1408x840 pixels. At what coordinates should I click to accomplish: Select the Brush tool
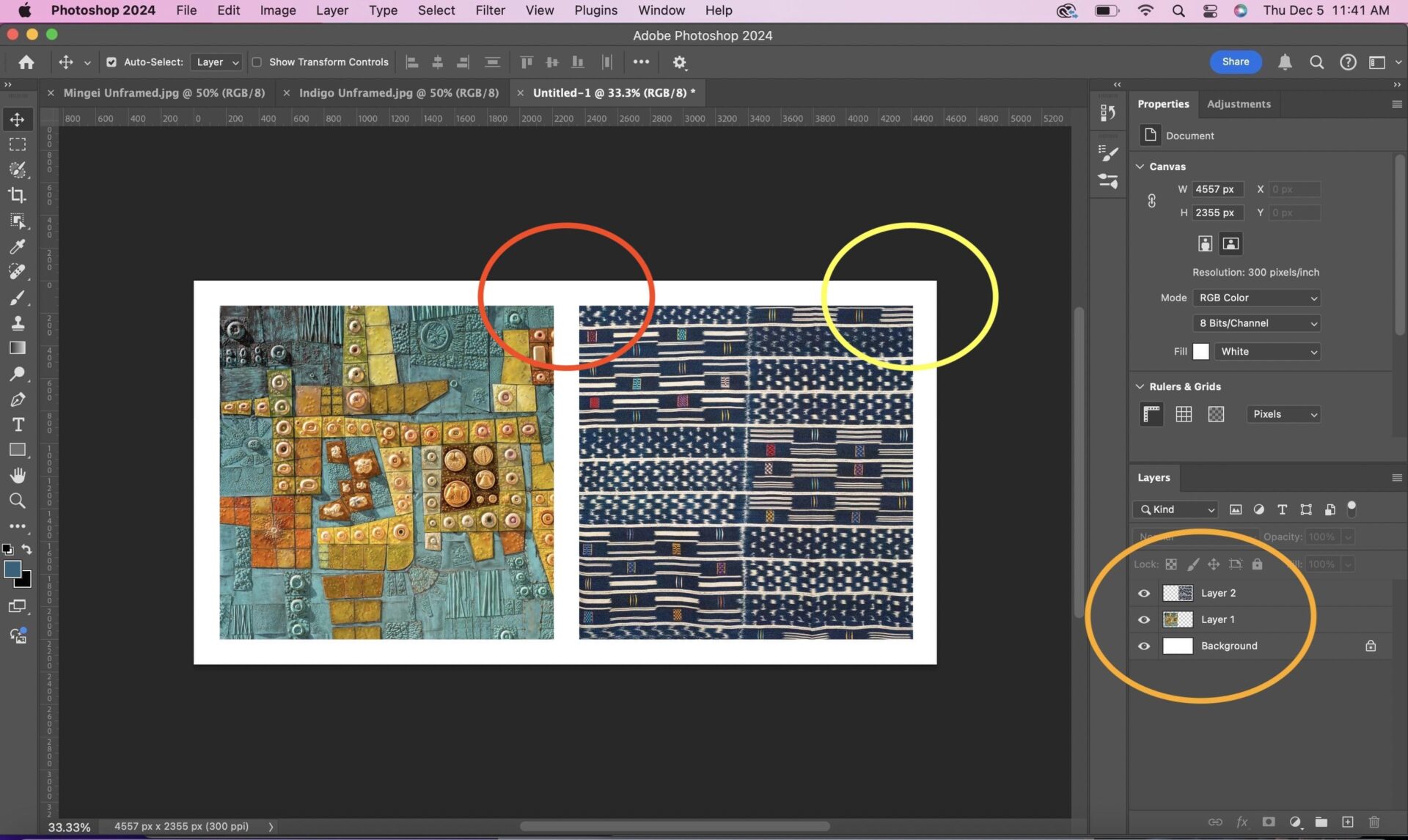point(17,297)
